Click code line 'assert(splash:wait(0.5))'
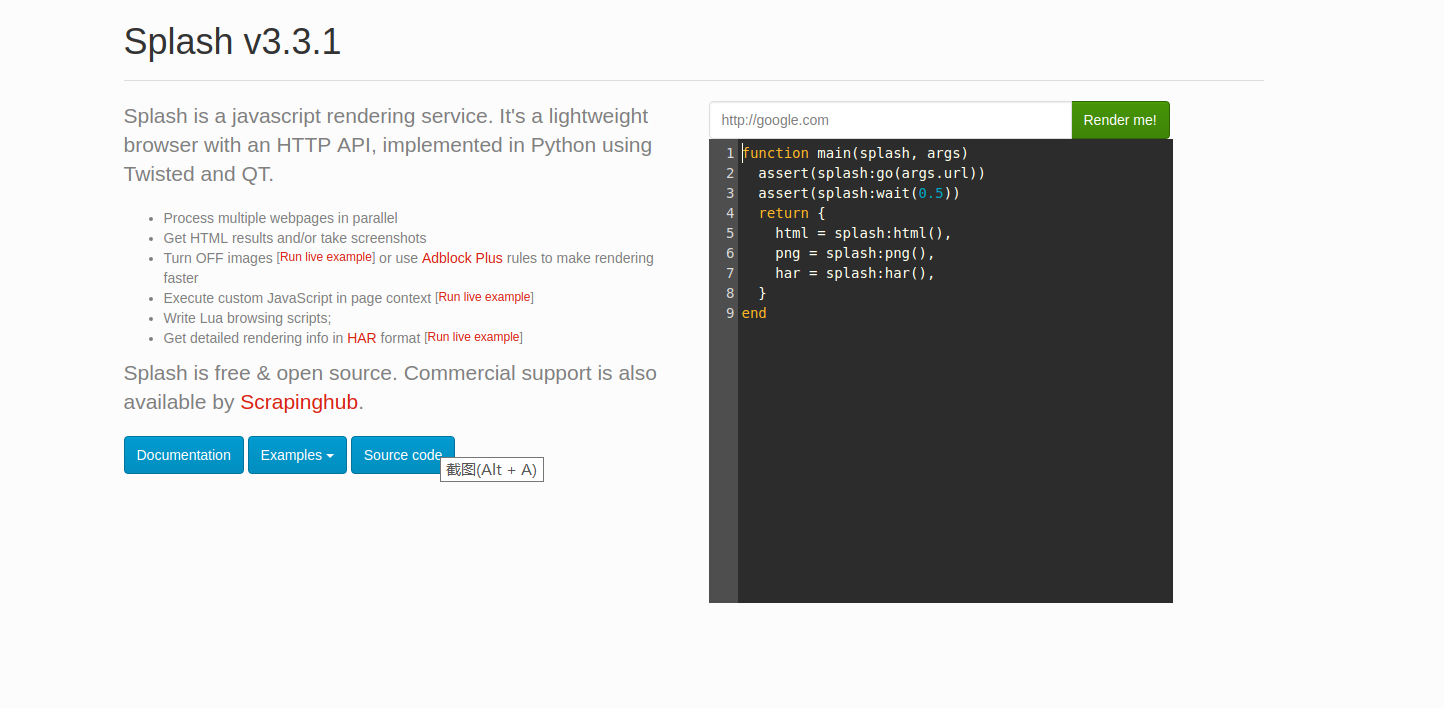Screen dimensions: 1444x708 (859, 193)
